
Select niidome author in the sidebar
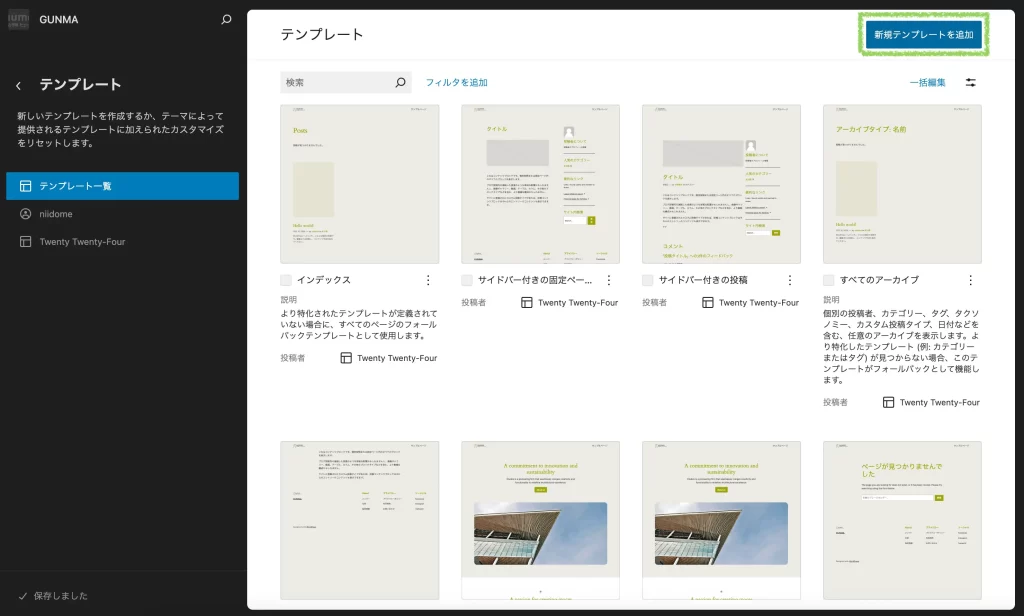(x=55, y=214)
